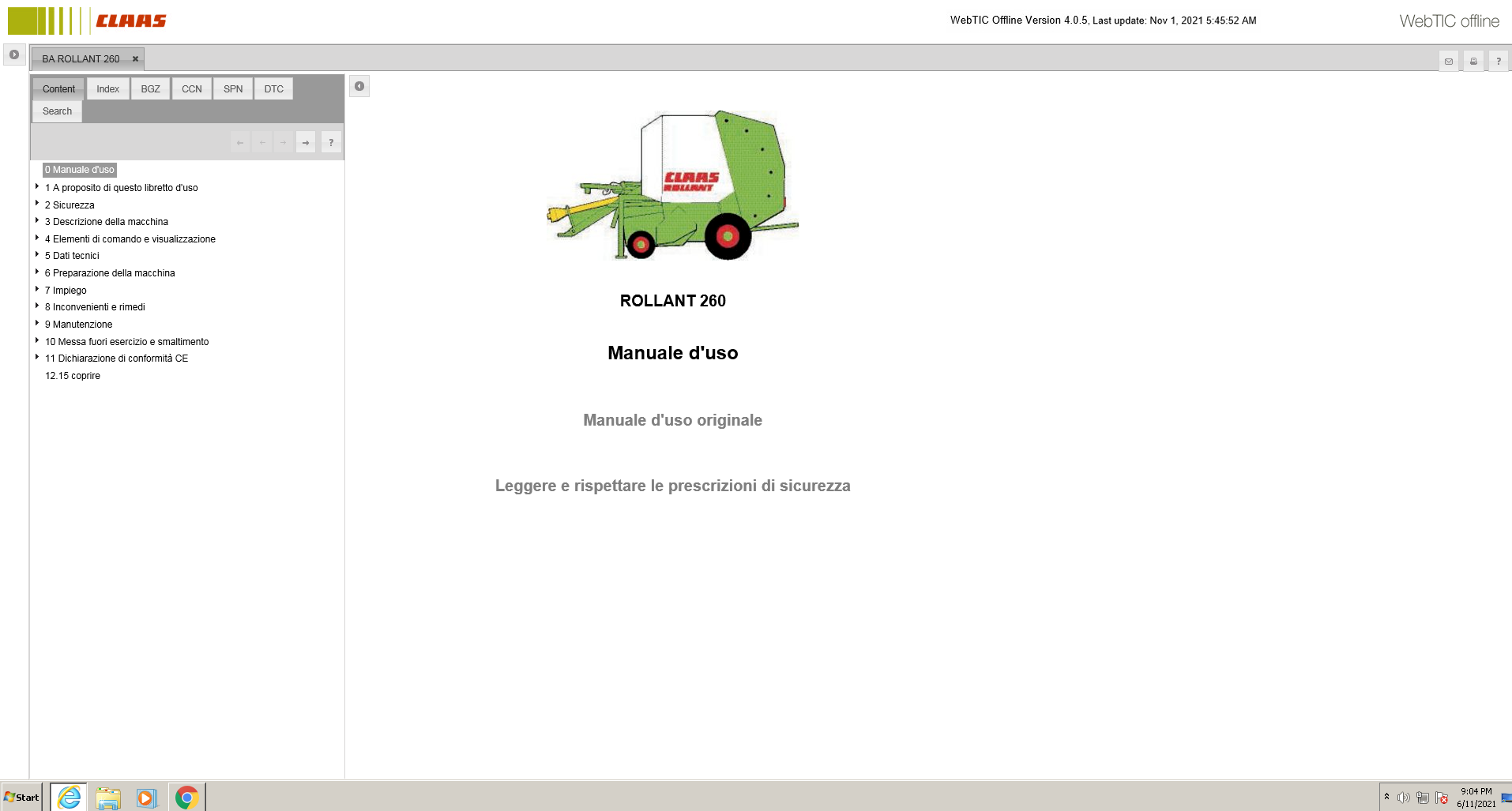Open Google Chrome from the taskbar
Screen dimensions: 1512x811
[186, 798]
